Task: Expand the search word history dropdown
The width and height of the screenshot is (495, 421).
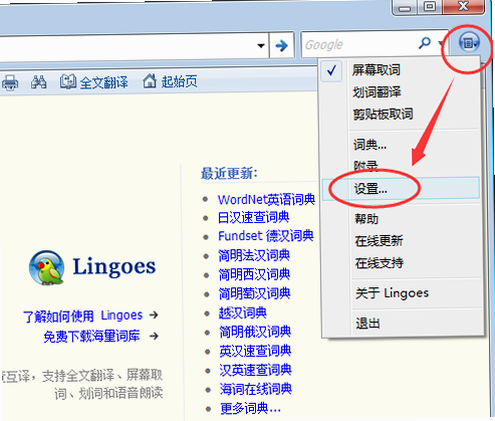Action: pos(261,46)
